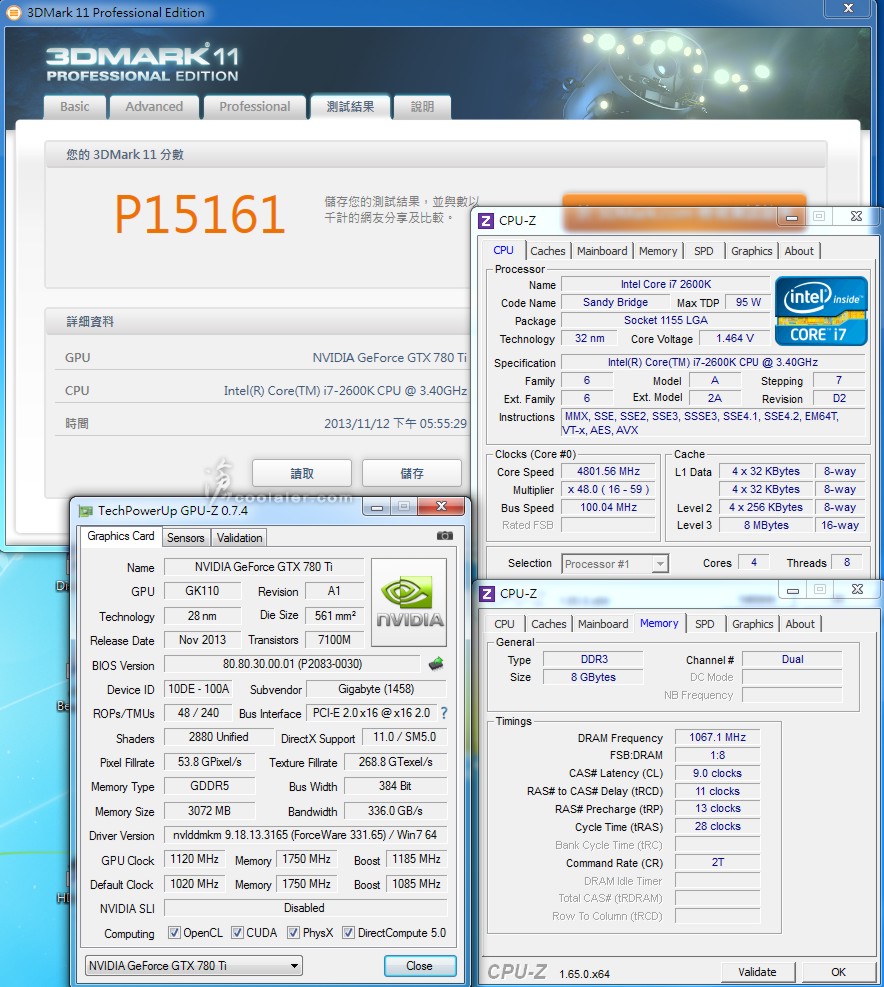
Task: Open the Processor #1 selection dropdown
Action: point(615,563)
